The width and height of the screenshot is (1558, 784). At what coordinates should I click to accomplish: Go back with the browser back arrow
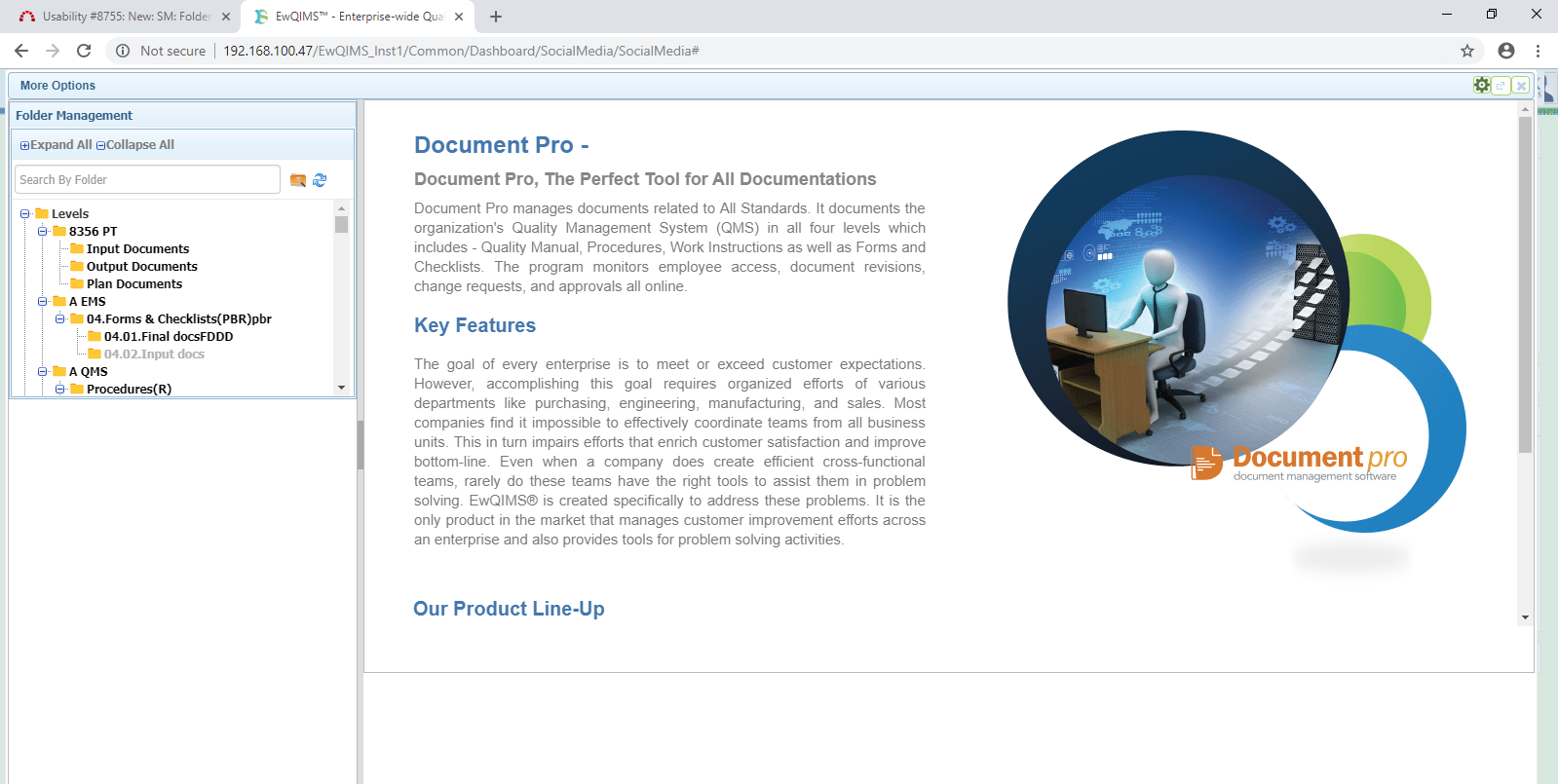point(21,51)
